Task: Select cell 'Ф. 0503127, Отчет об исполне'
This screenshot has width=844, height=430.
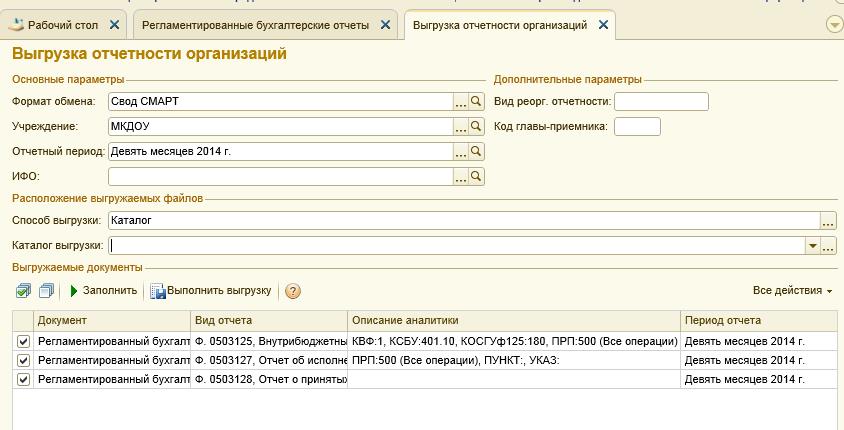Action: tap(269, 360)
